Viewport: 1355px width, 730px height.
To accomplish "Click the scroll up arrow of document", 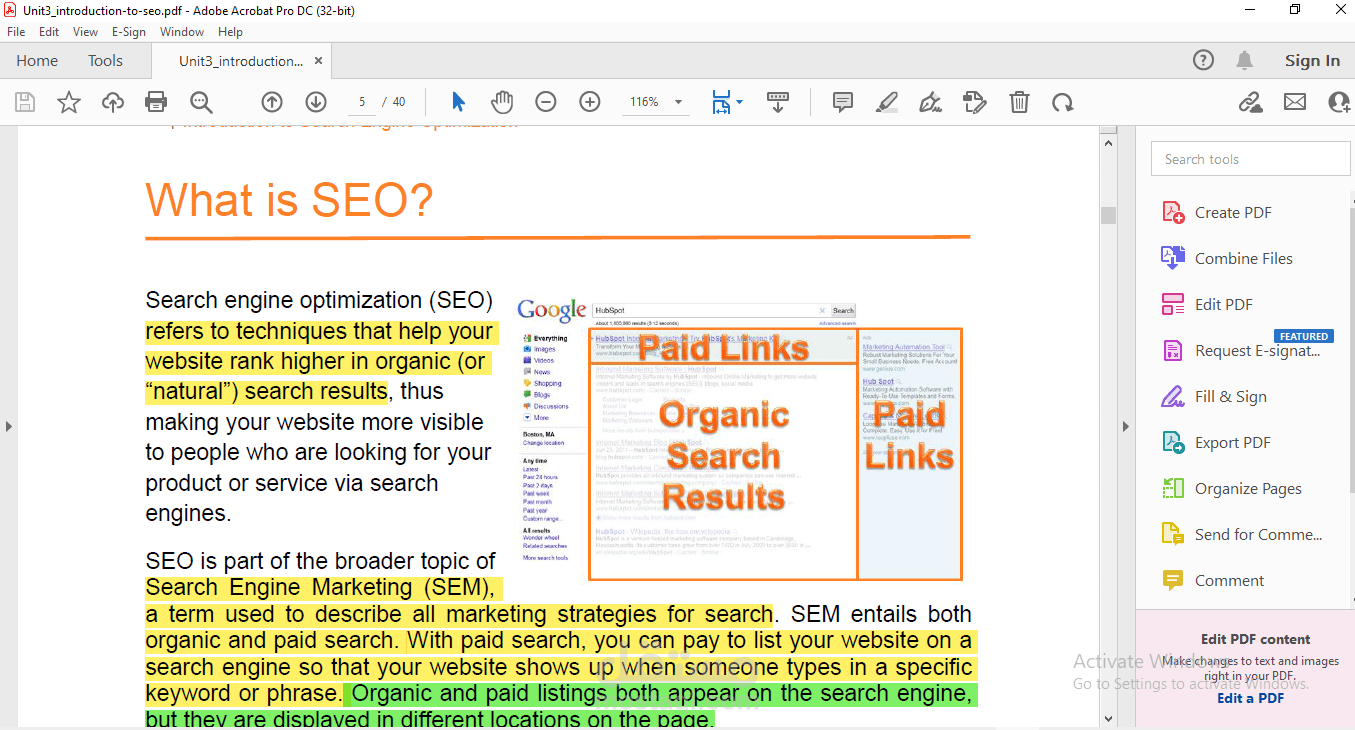I will 1108,144.
